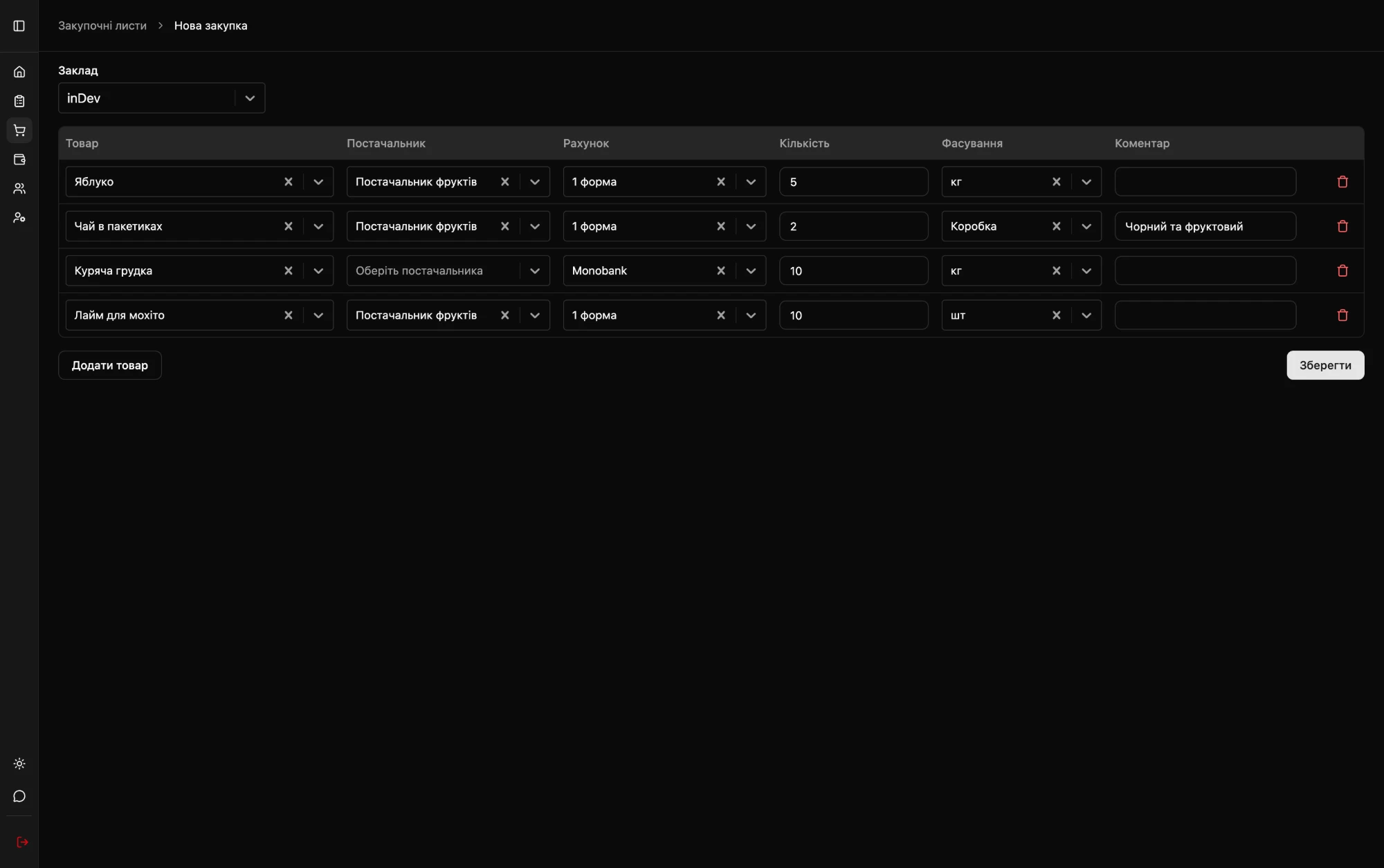Clear the Яблуко product selection
1384x868 pixels.
(289, 182)
